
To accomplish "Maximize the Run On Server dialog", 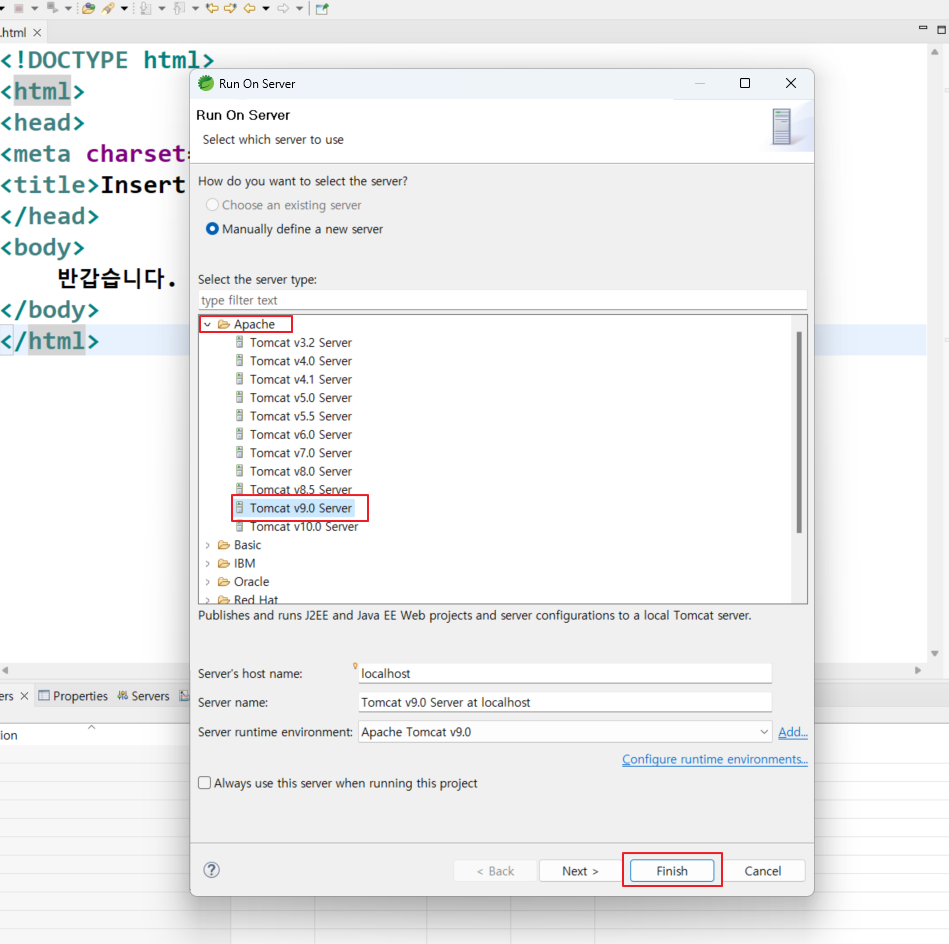I will point(745,83).
